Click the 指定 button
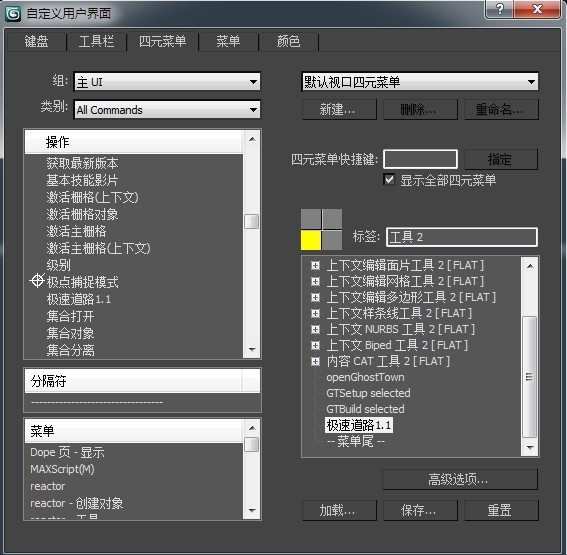This screenshot has height=555, width=567. (x=501, y=159)
